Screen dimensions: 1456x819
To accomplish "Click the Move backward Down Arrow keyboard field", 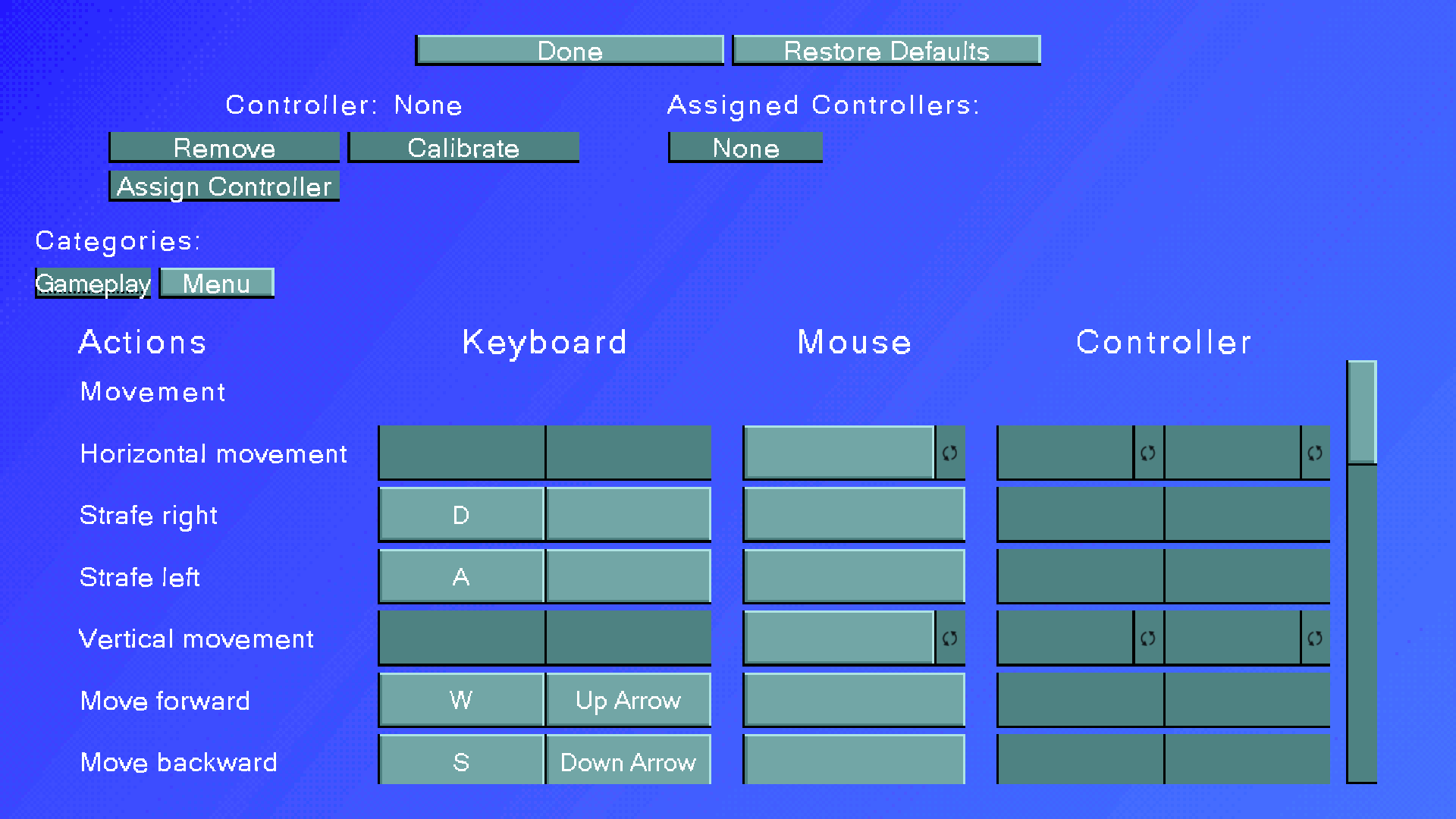I will coord(628,761).
